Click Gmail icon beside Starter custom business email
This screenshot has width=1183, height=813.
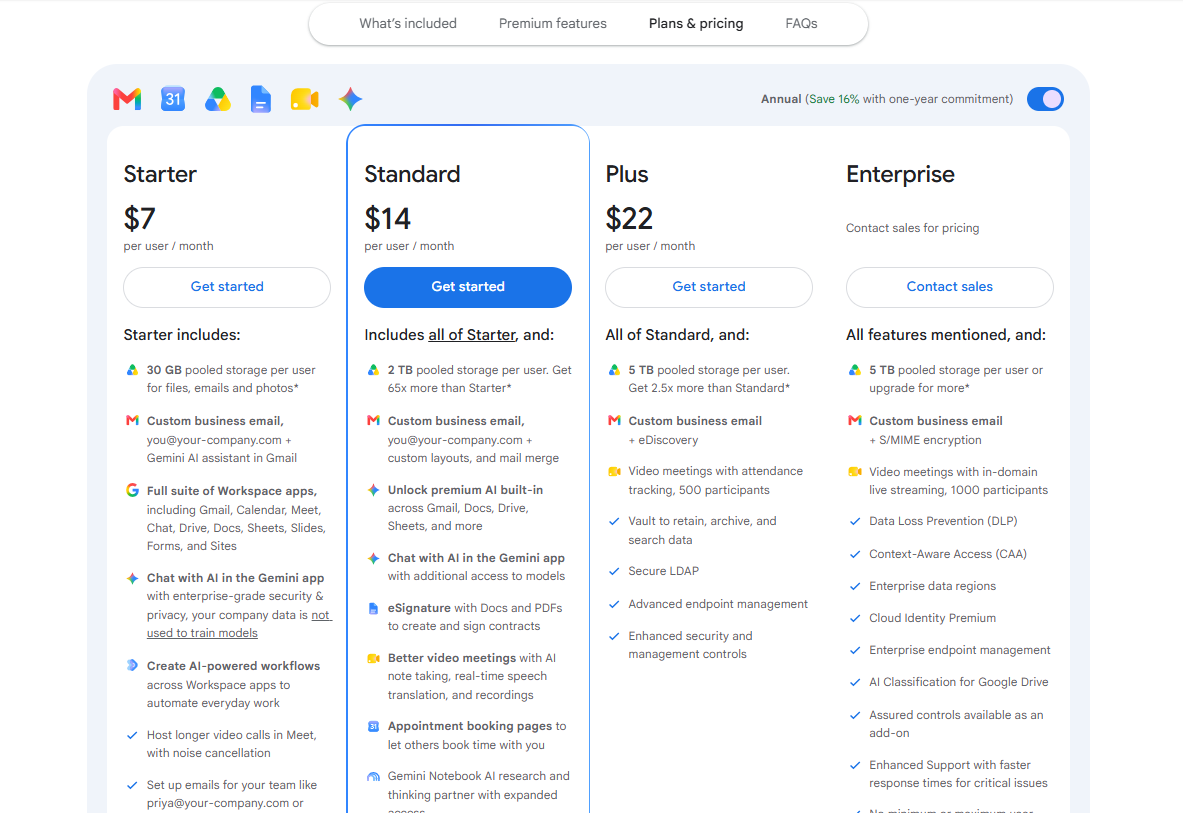pyautogui.click(x=132, y=421)
